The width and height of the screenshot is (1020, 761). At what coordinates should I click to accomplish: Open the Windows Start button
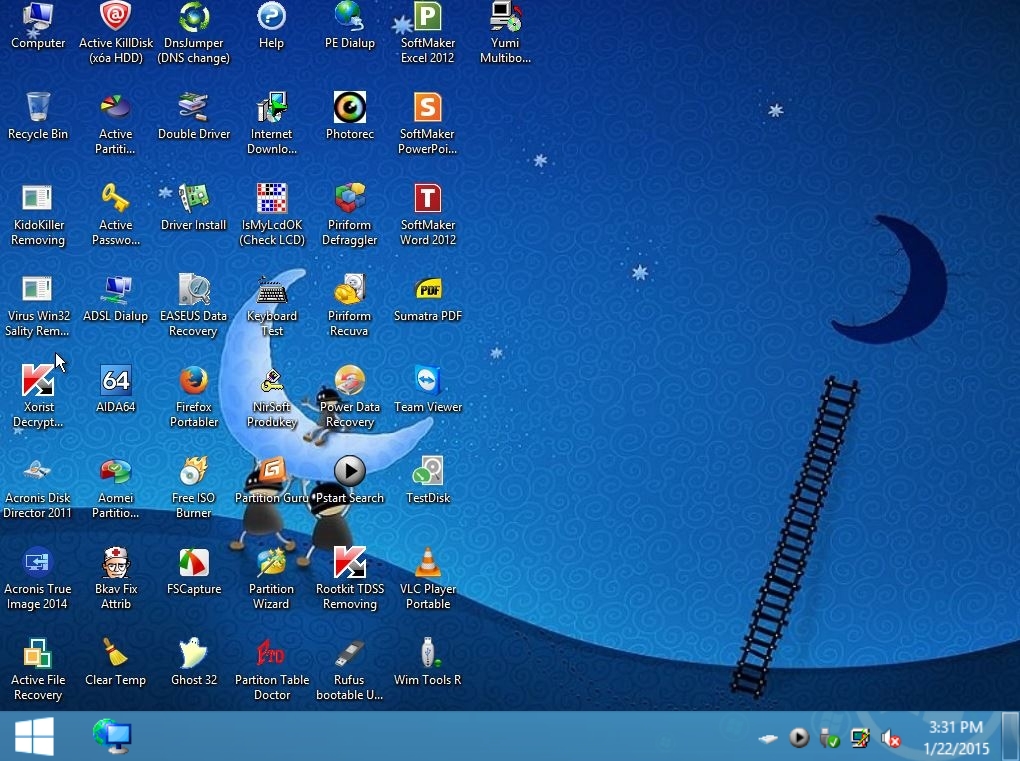tap(34, 737)
